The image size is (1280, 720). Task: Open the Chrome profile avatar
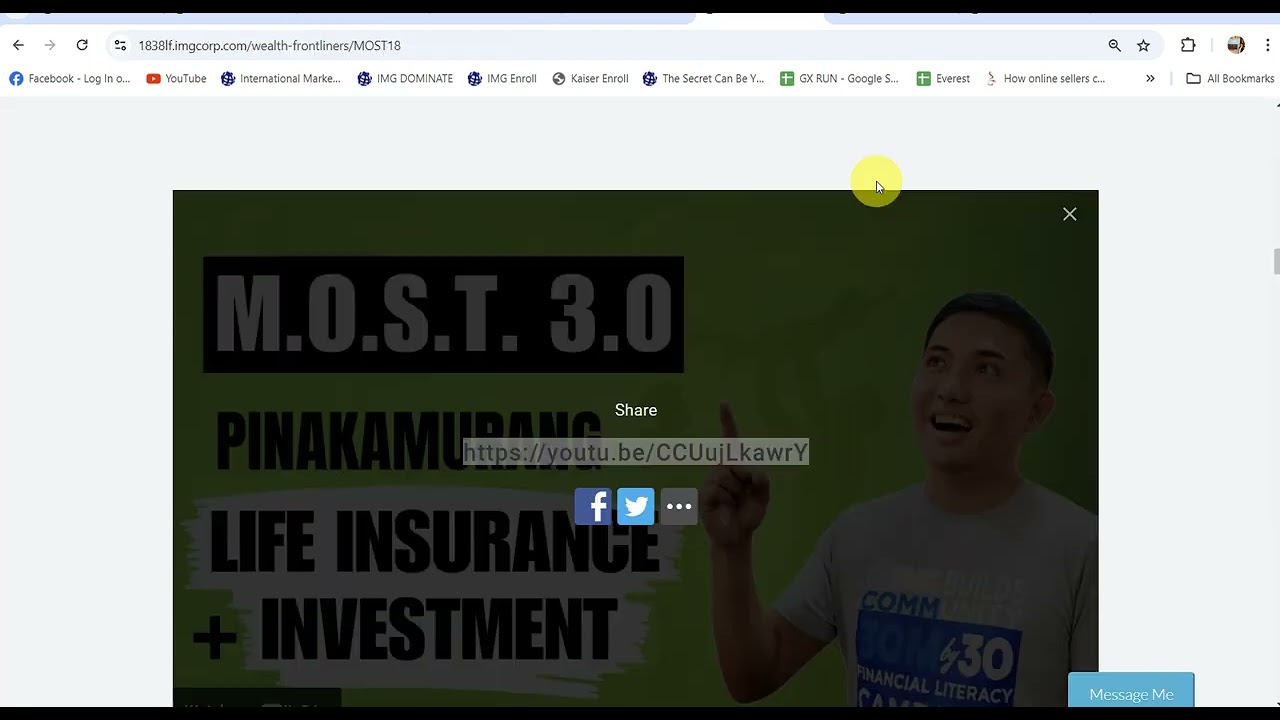[x=1236, y=45]
